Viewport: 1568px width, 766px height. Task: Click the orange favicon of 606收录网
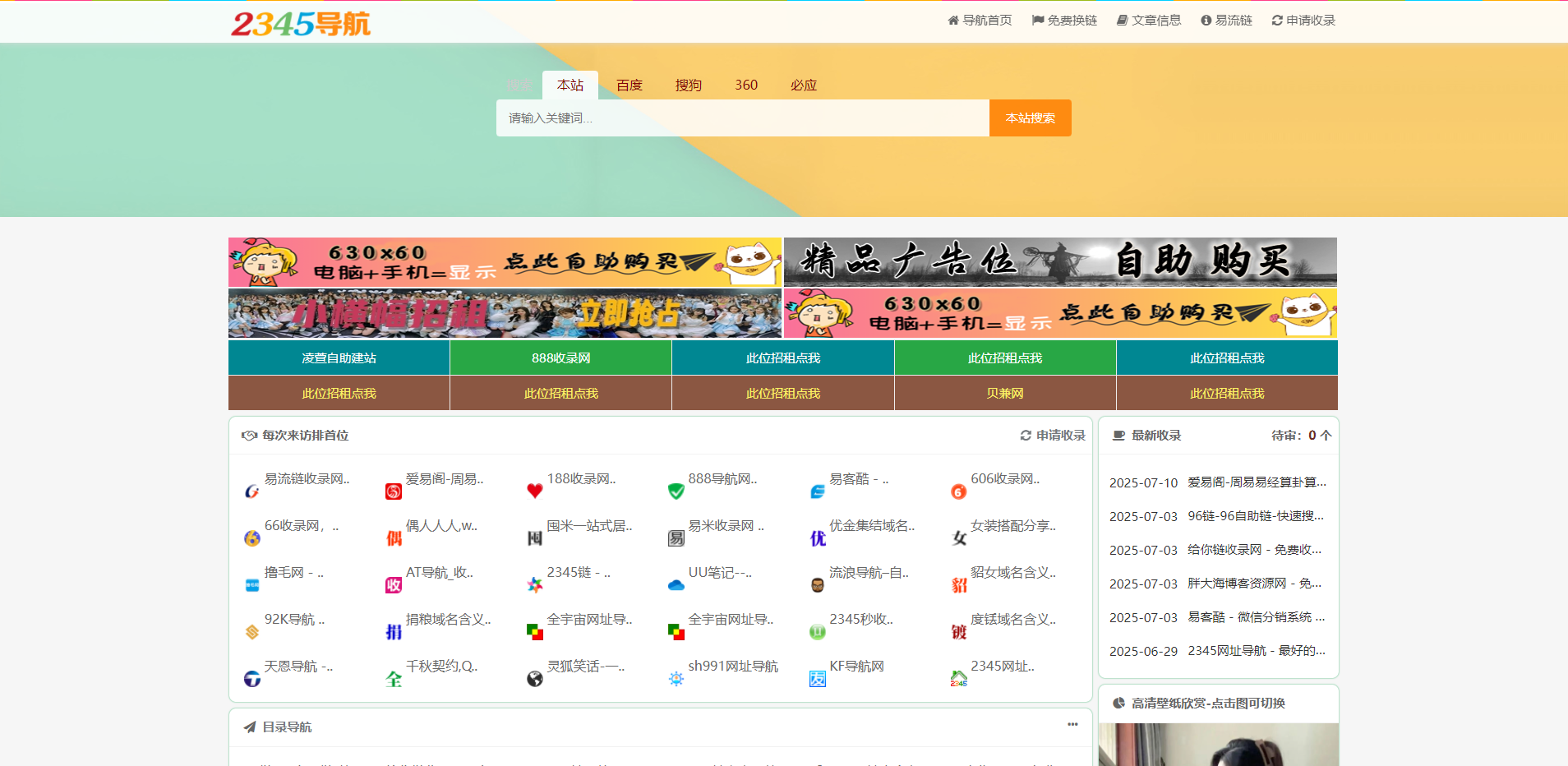(958, 491)
